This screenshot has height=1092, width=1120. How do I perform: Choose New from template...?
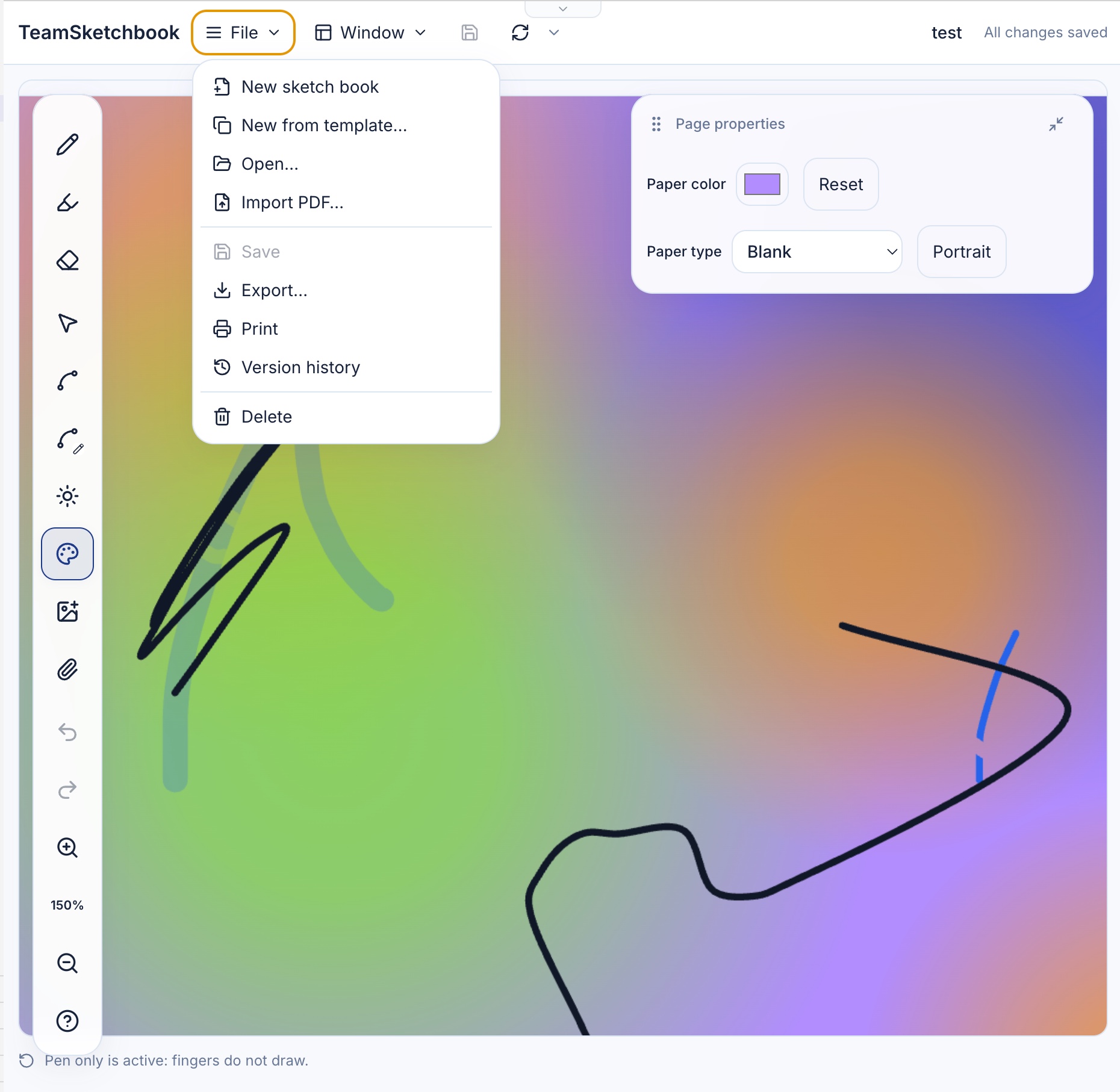point(346,125)
